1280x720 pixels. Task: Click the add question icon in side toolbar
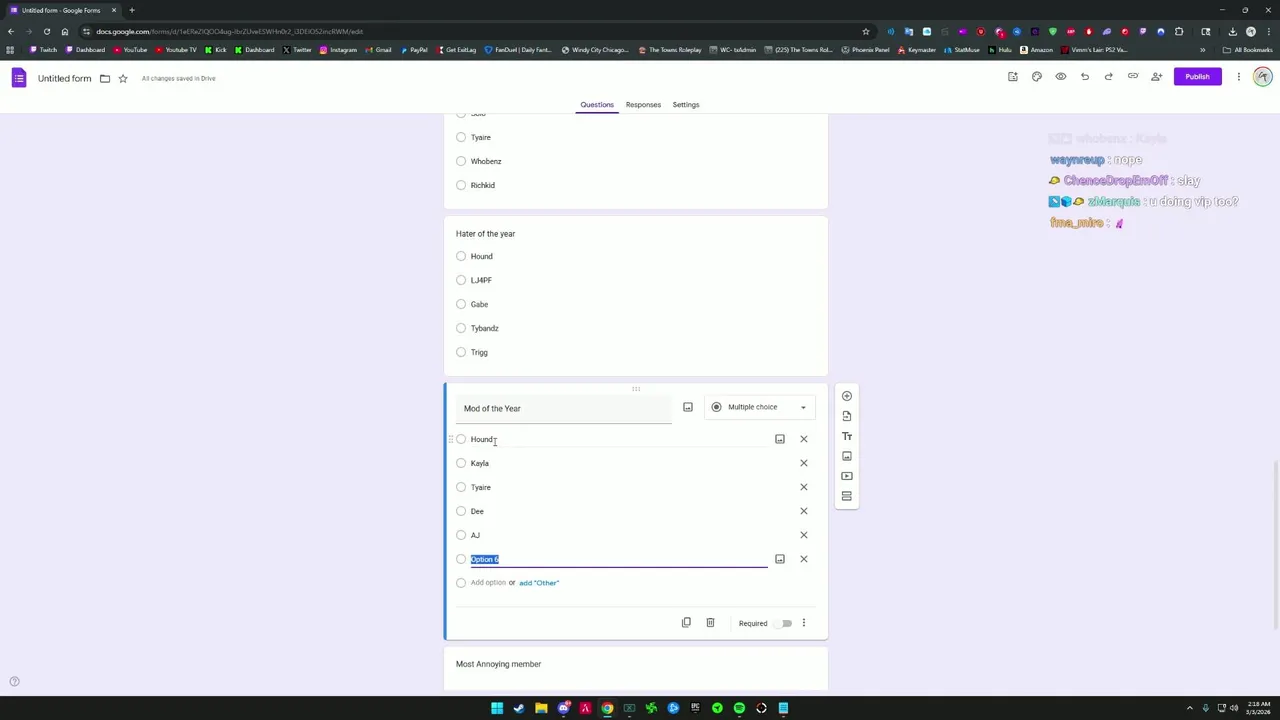pyautogui.click(x=847, y=396)
